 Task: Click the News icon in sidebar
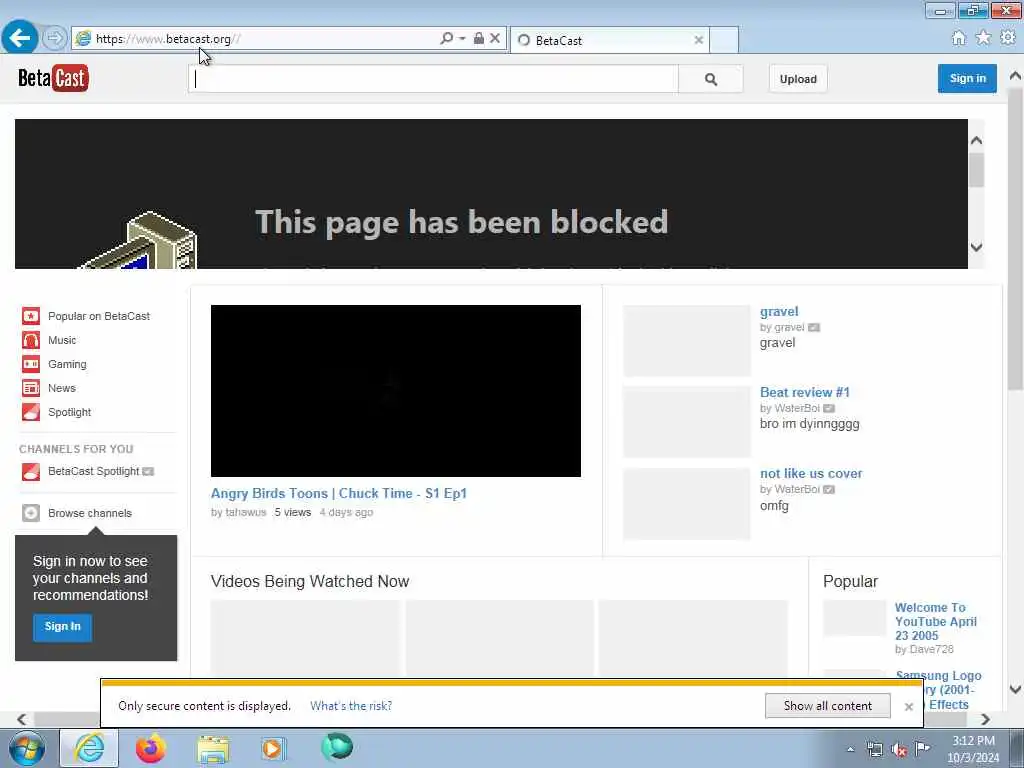[31, 389]
